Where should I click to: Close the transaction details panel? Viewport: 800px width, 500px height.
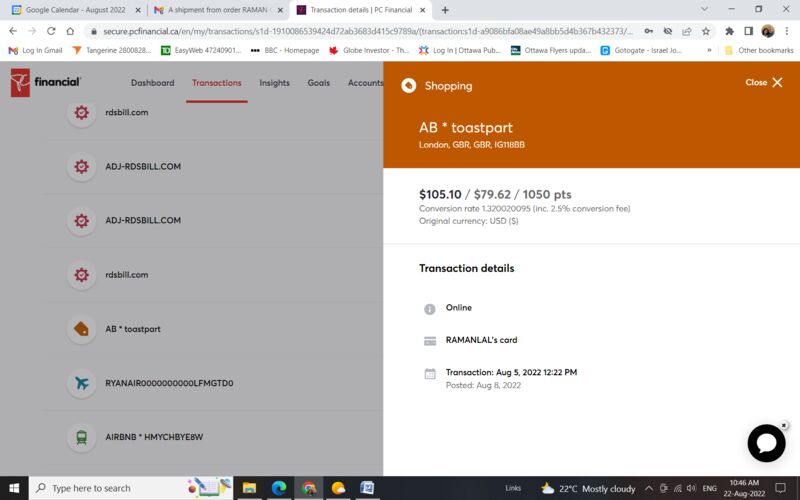[x=764, y=83]
